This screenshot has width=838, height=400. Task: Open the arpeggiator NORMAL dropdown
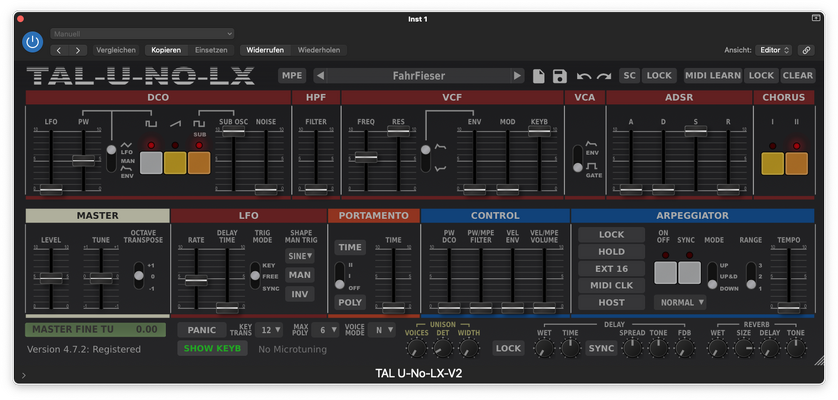click(680, 302)
